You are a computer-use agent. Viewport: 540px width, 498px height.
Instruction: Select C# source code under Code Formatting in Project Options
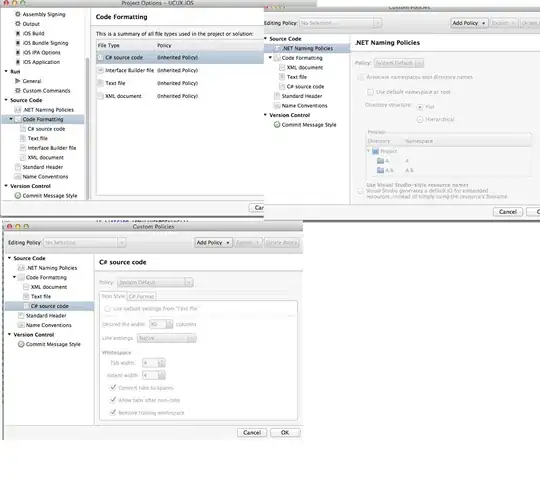[x=46, y=129]
